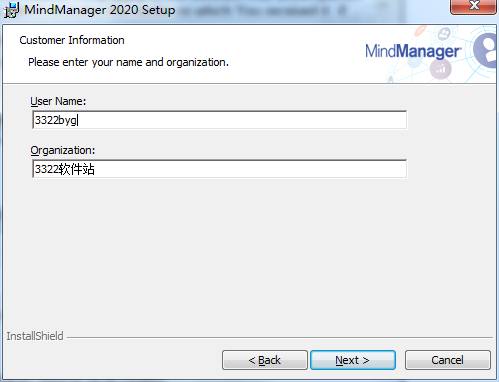Click the Next button to continue setup
The width and height of the screenshot is (499, 382).
click(353, 360)
